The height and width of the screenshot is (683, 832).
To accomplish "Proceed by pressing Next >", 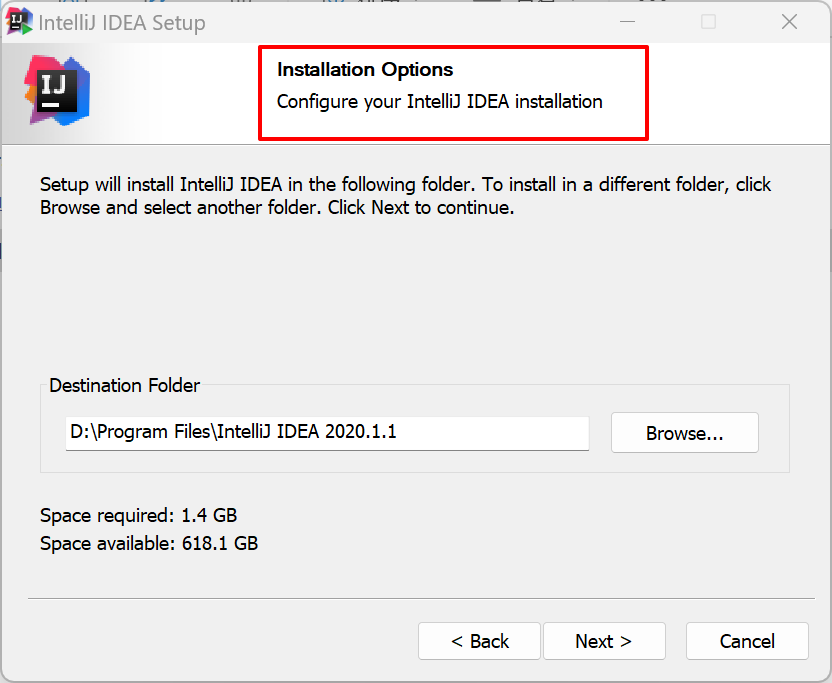I will pyautogui.click(x=603, y=641).
